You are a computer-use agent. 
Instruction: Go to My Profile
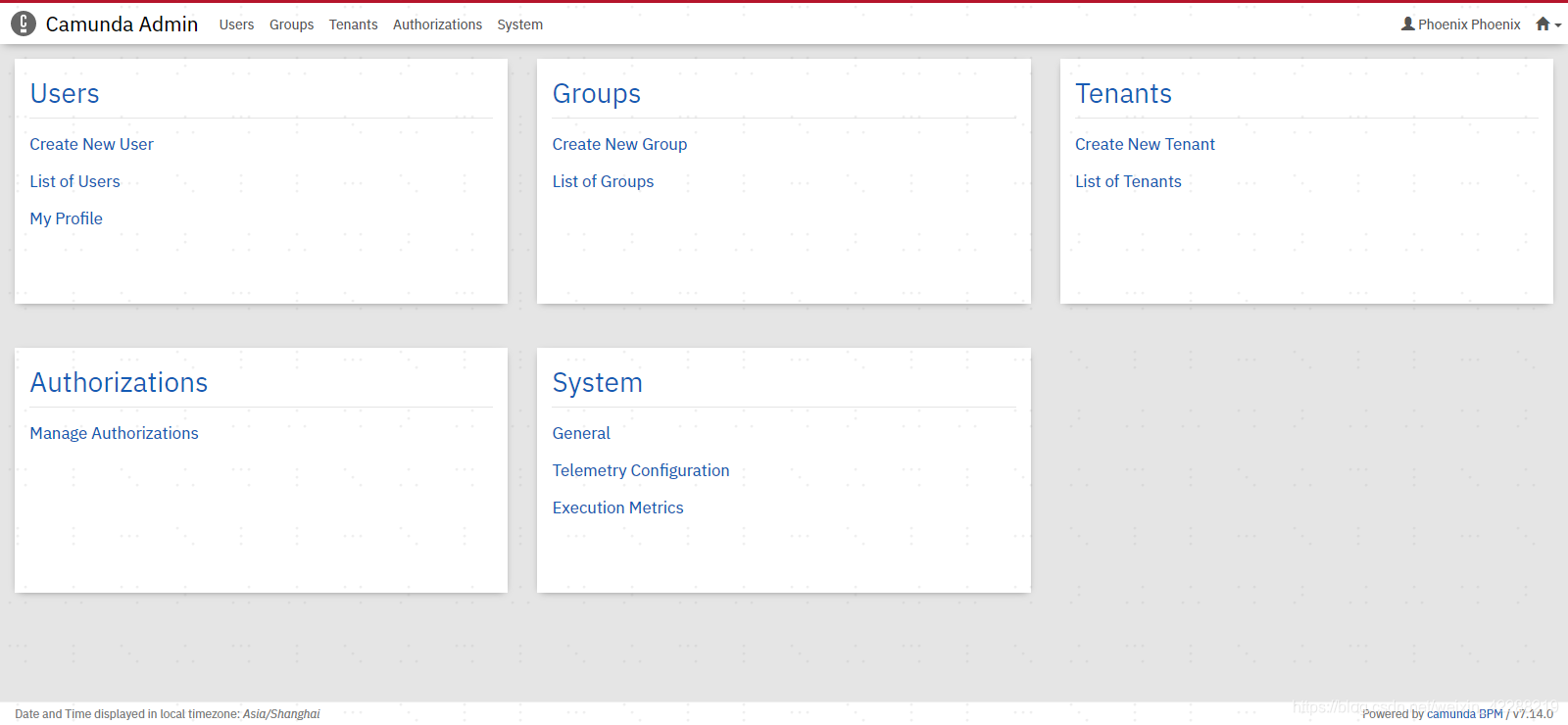pos(66,218)
